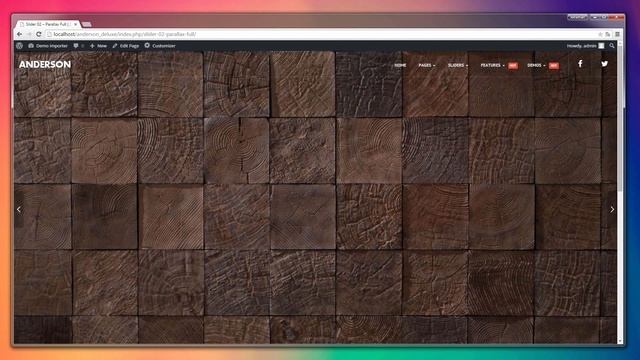Viewport: 640px width, 360px height.
Task: Expand the PAGES dropdown menu
Action: pyautogui.click(x=427, y=65)
